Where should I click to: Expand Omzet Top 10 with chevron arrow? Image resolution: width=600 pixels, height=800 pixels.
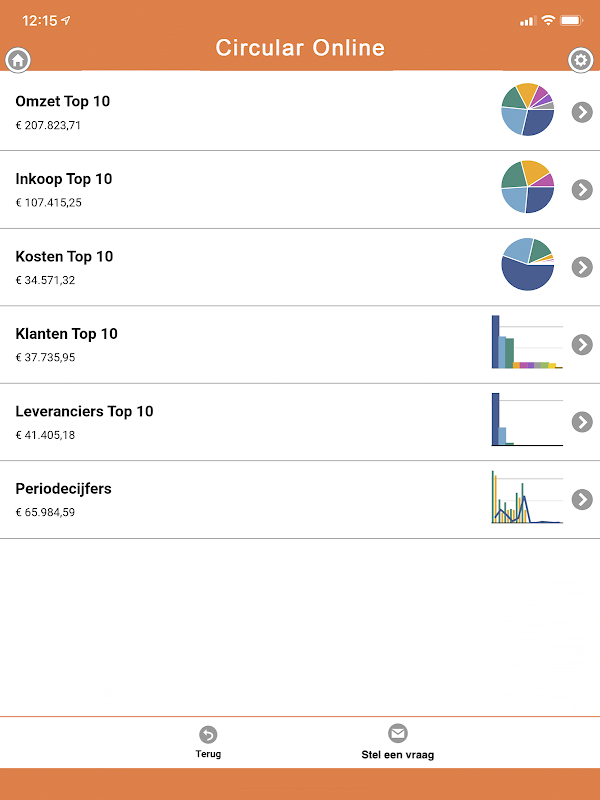(x=582, y=112)
